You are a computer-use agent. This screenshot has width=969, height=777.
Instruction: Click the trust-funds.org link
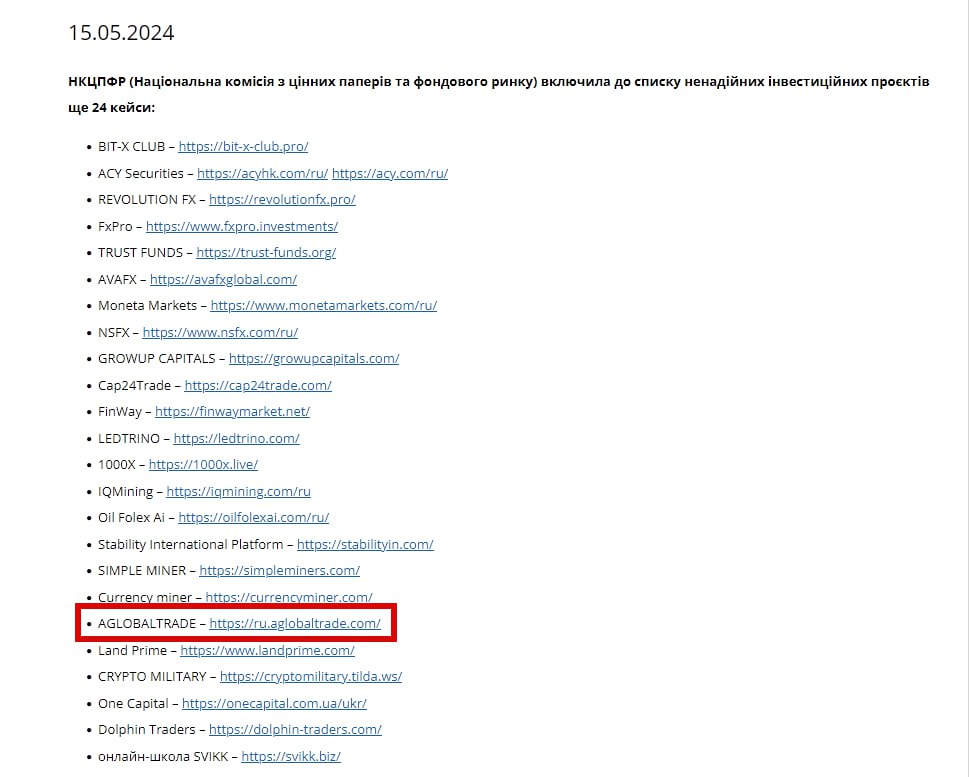tap(266, 252)
